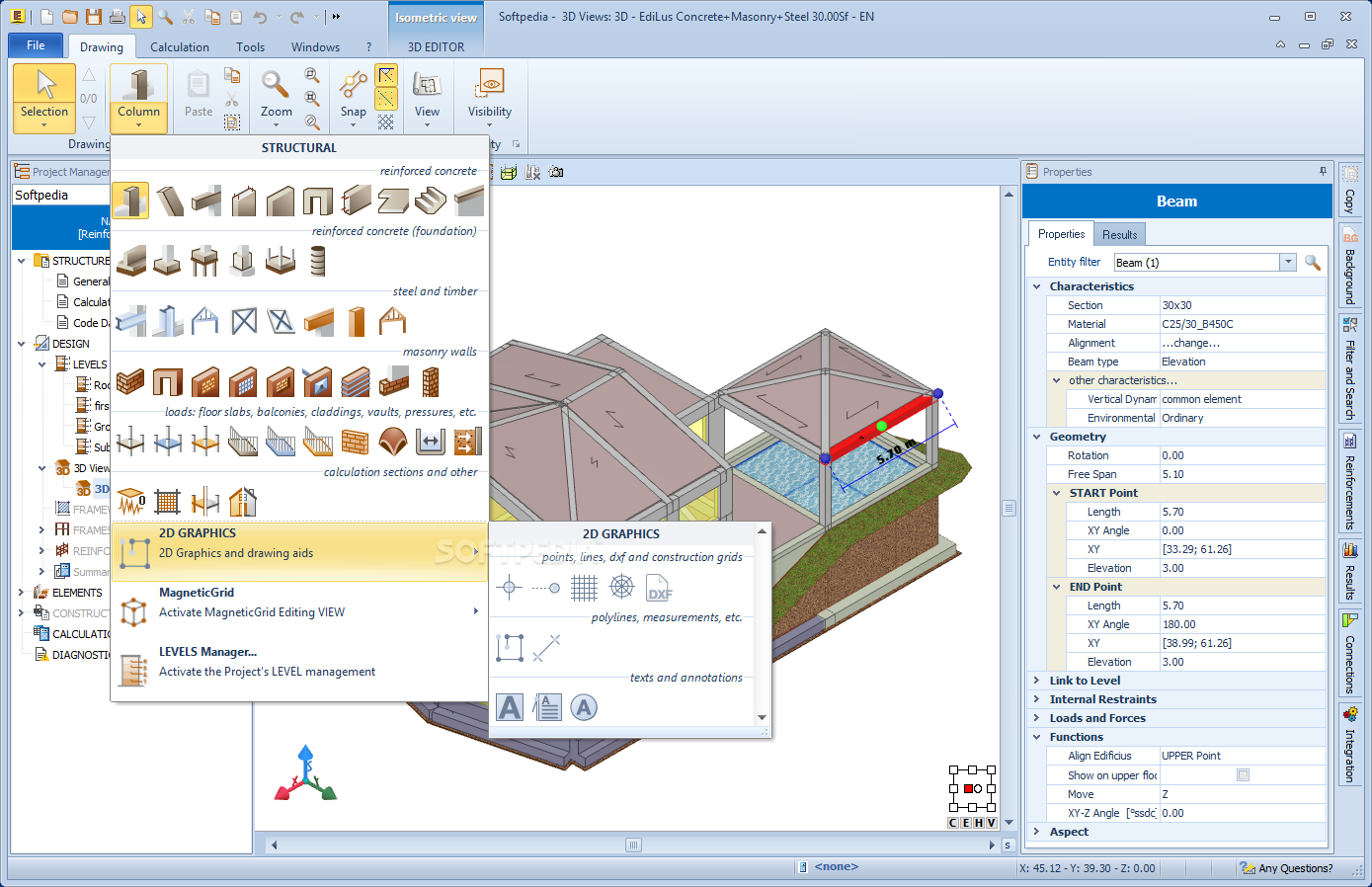Select the steel I-beam icon
Screen dimensions: 1372x887
tap(130, 321)
